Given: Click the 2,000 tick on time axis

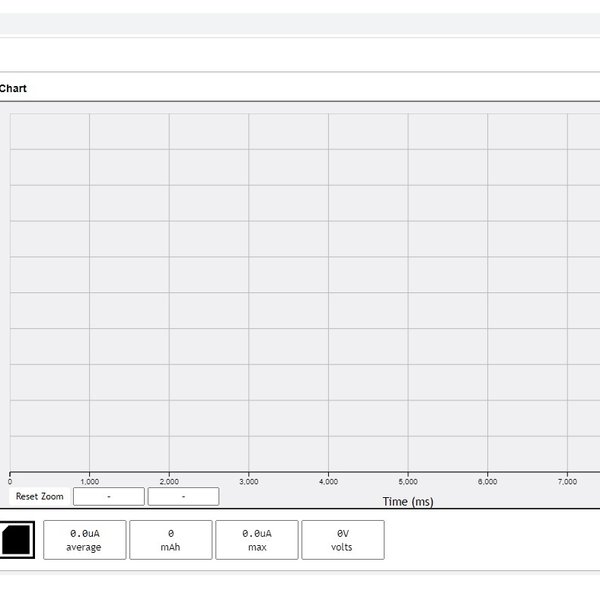Looking at the screenshot, I should [x=169, y=481].
